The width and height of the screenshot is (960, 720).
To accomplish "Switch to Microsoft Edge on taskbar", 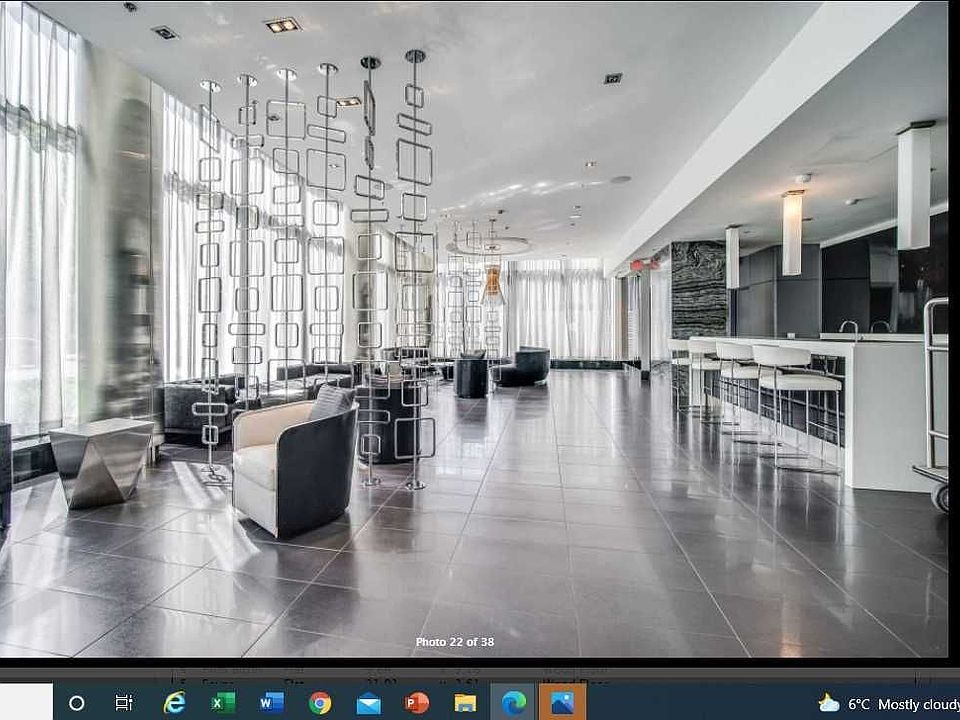I will (514, 703).
